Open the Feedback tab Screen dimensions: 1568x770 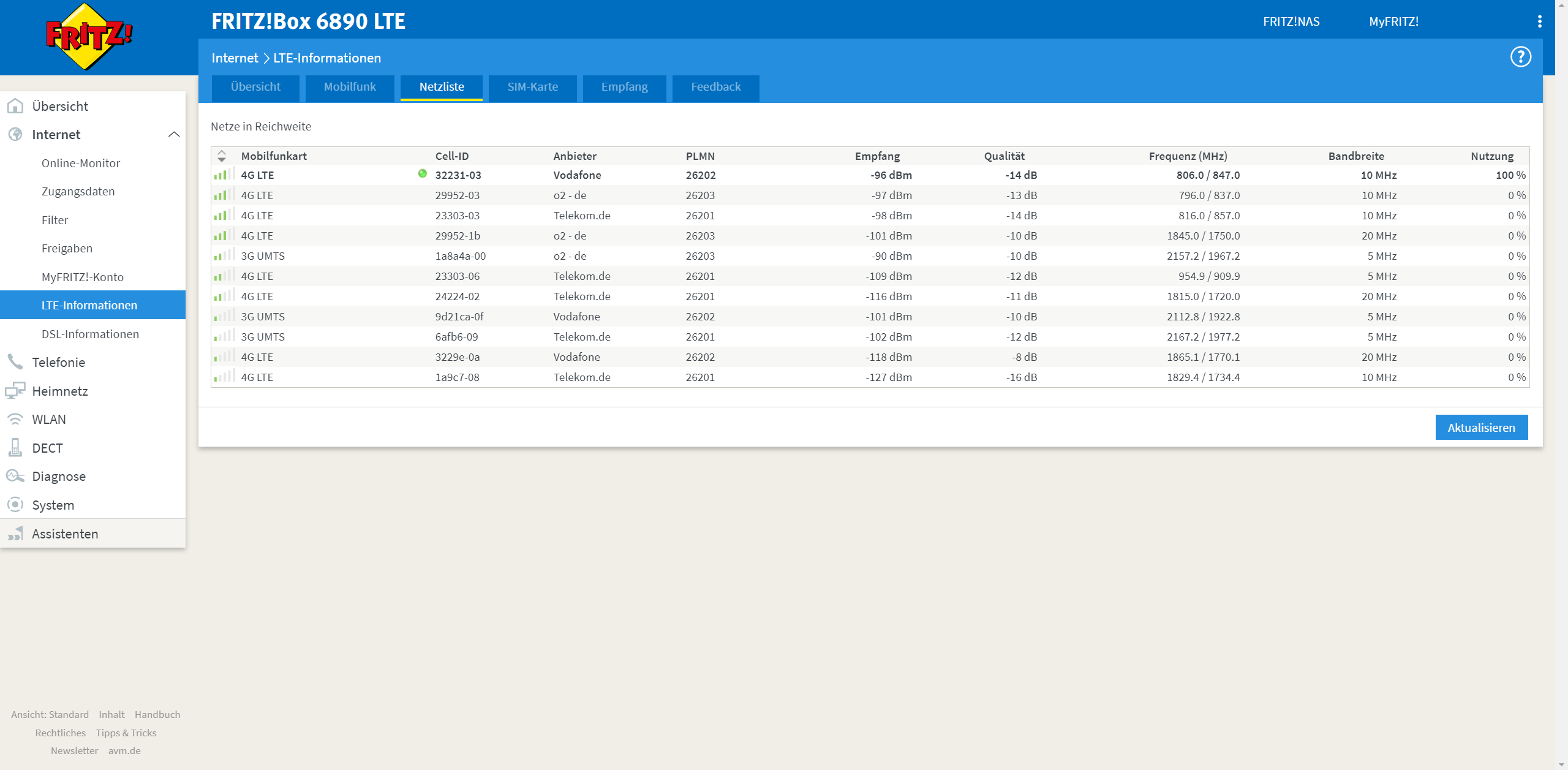715,88
